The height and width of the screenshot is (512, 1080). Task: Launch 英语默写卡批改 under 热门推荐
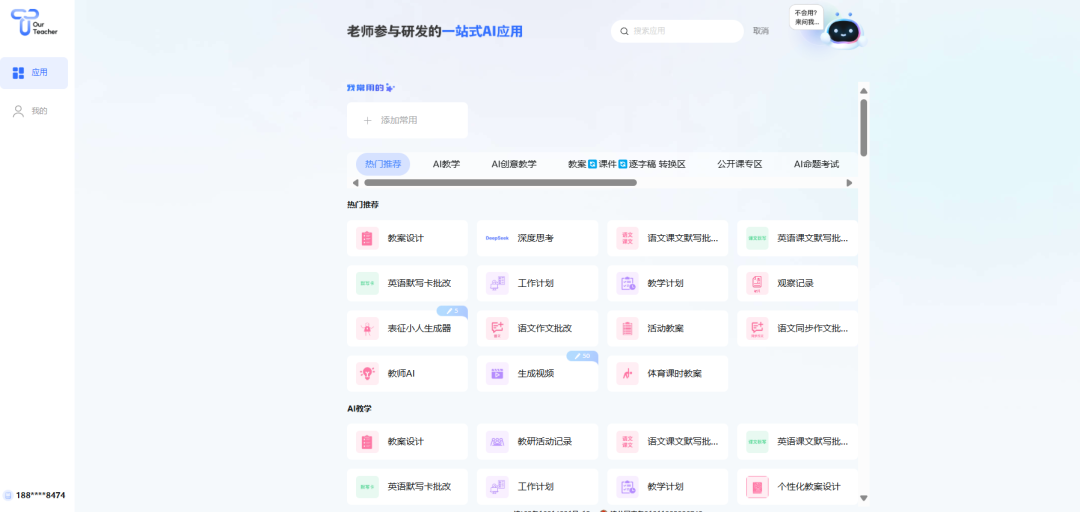click(x=407, y=283)
